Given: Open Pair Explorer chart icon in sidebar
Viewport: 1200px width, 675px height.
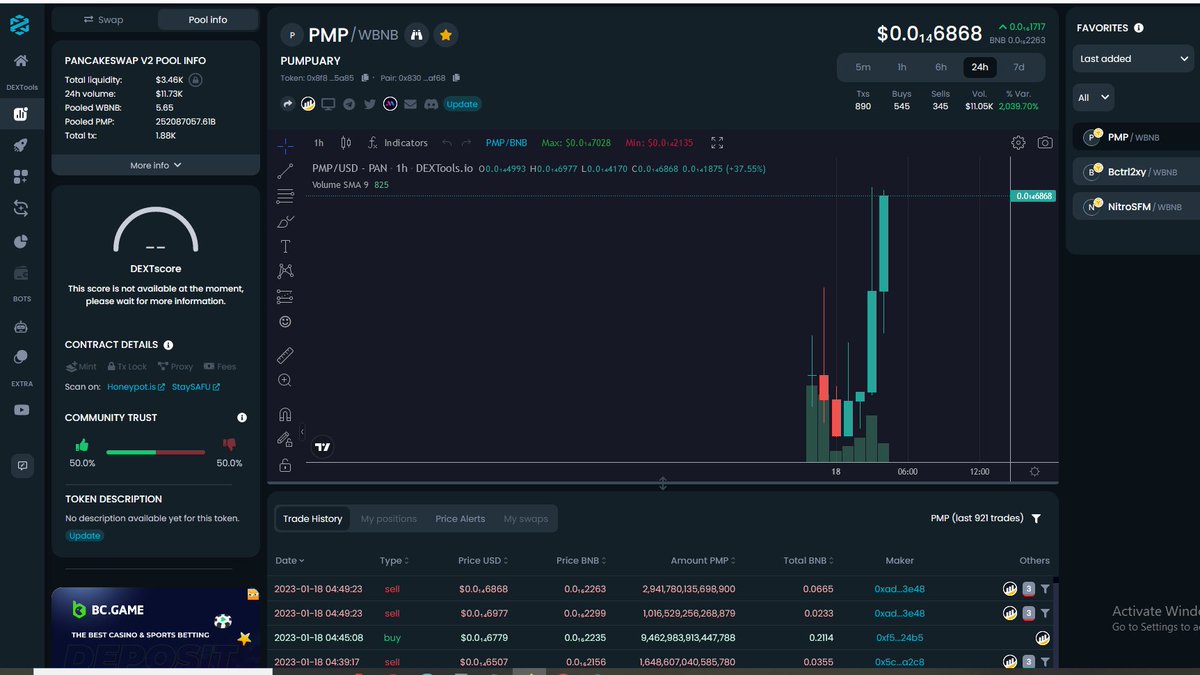Looking at the screenshot, I should click(21, 114).
